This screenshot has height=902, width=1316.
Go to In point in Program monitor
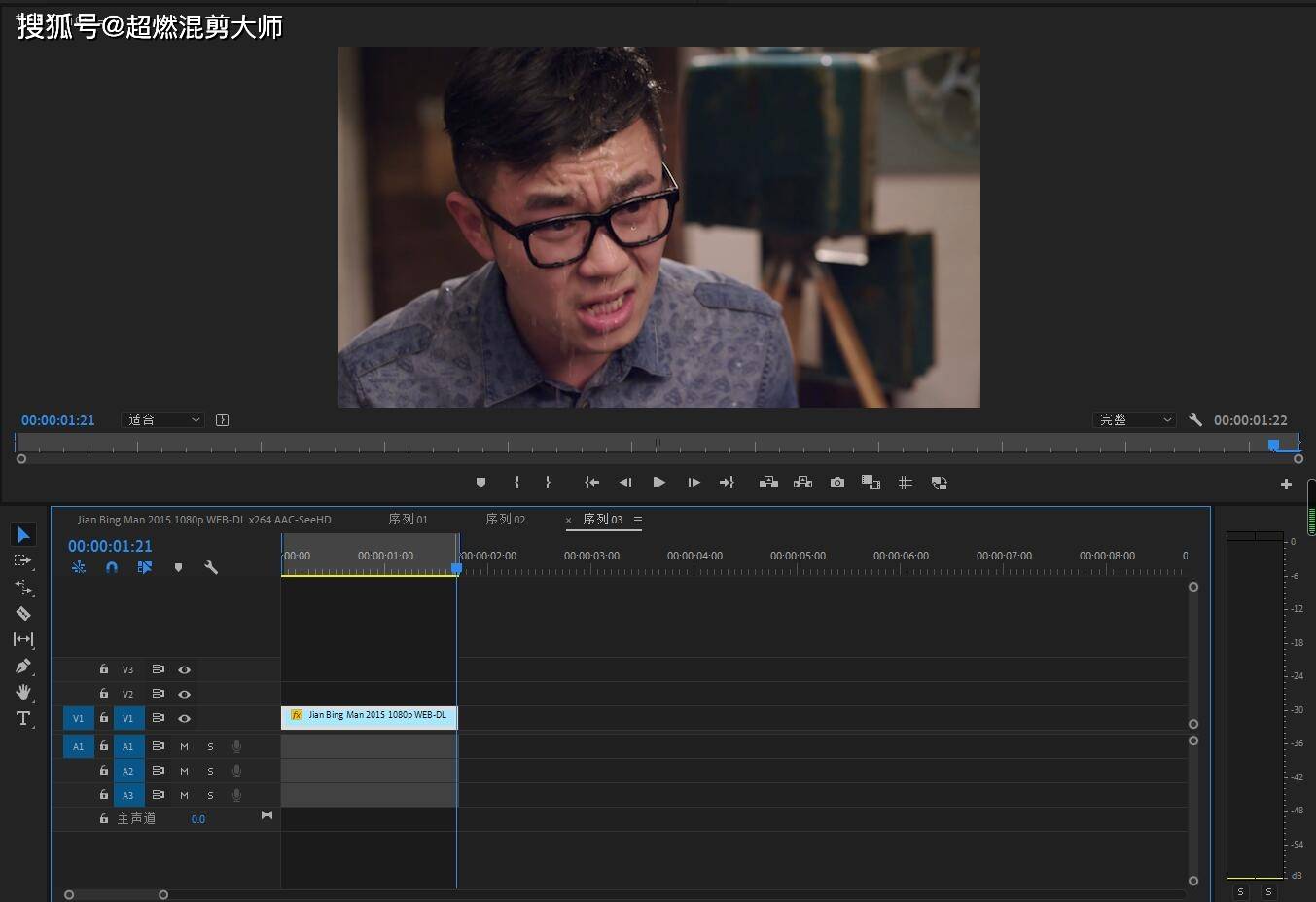tap(591, 483)
